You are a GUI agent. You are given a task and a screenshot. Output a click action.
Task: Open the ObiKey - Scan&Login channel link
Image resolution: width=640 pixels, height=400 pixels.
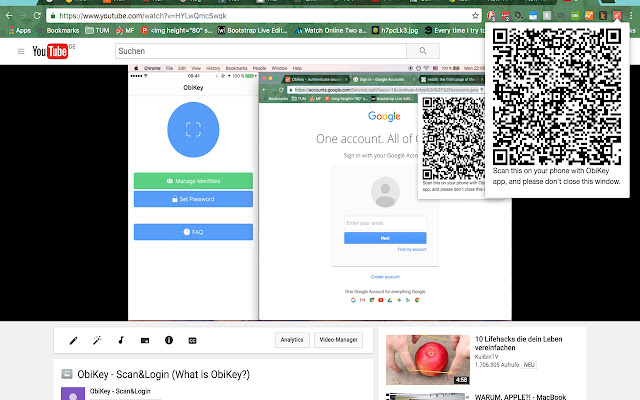coord(120,391)
